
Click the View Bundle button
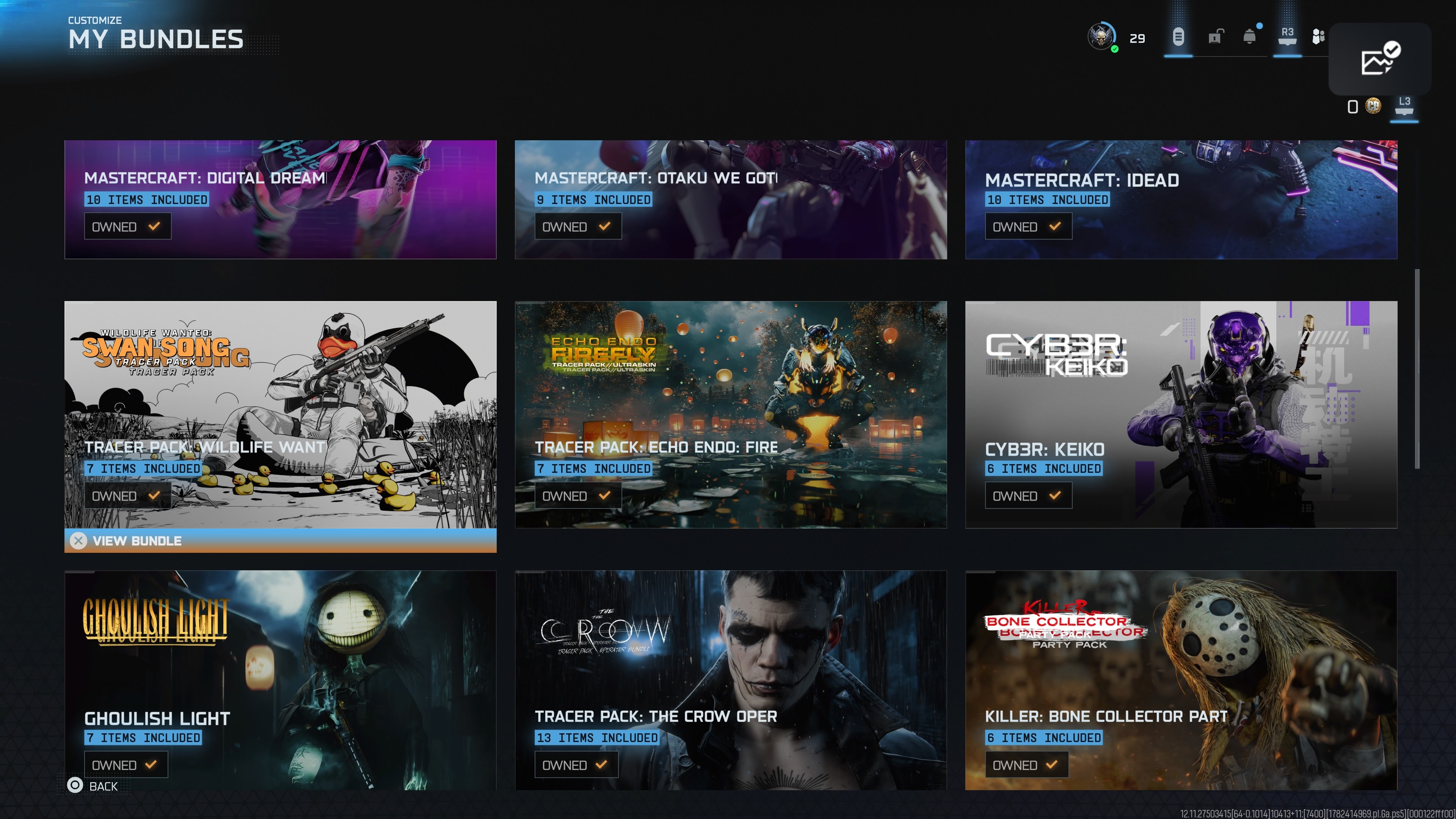(280, 541)
